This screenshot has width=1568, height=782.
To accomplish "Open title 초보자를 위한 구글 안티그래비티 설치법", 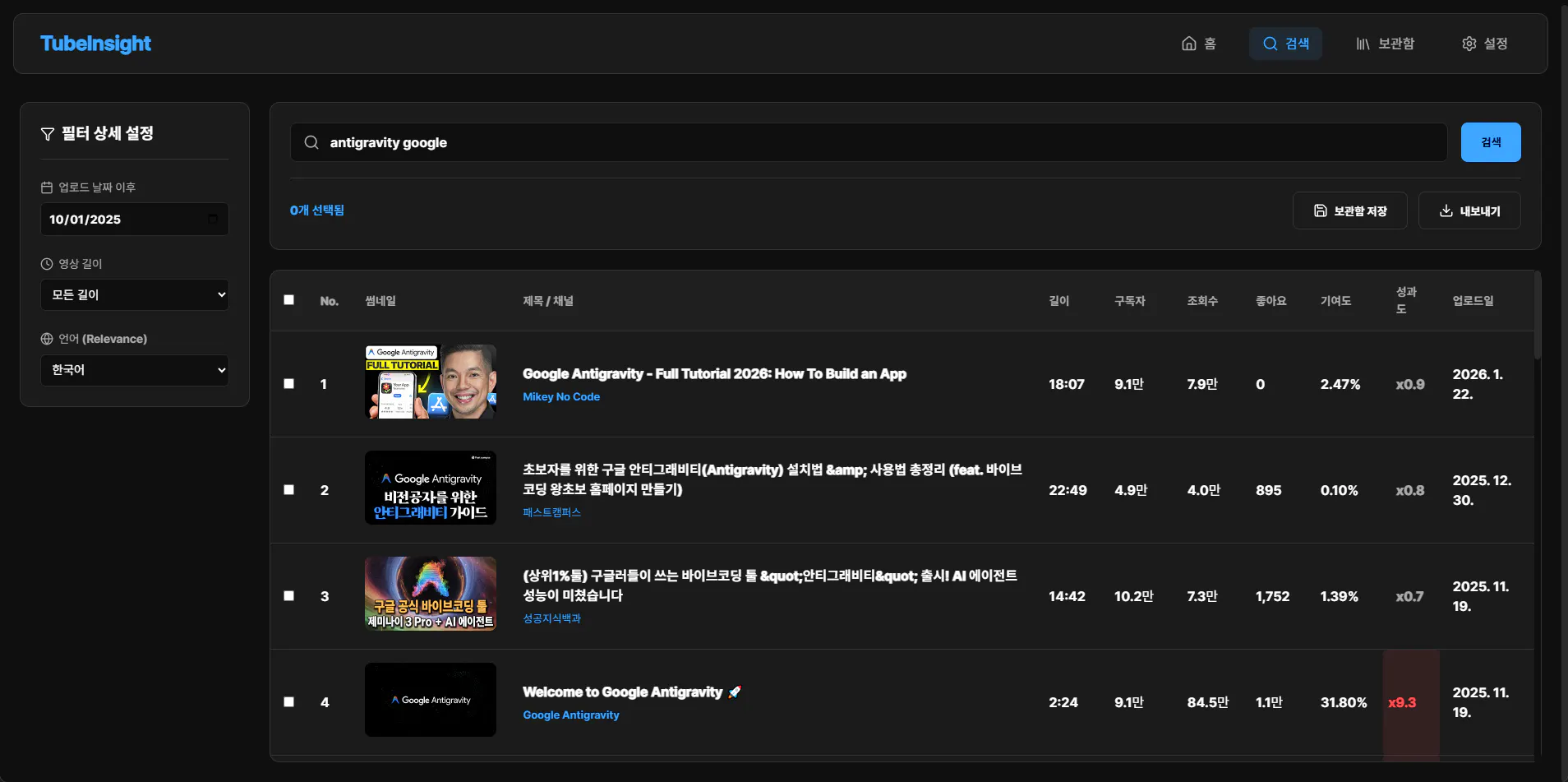I will (772, 479).
